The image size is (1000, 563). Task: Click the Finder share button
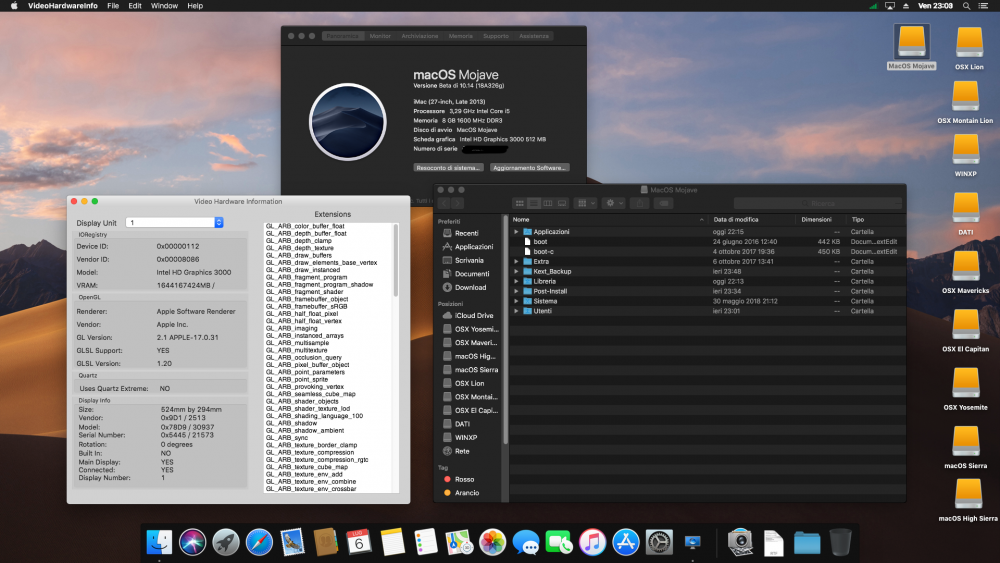640,203
